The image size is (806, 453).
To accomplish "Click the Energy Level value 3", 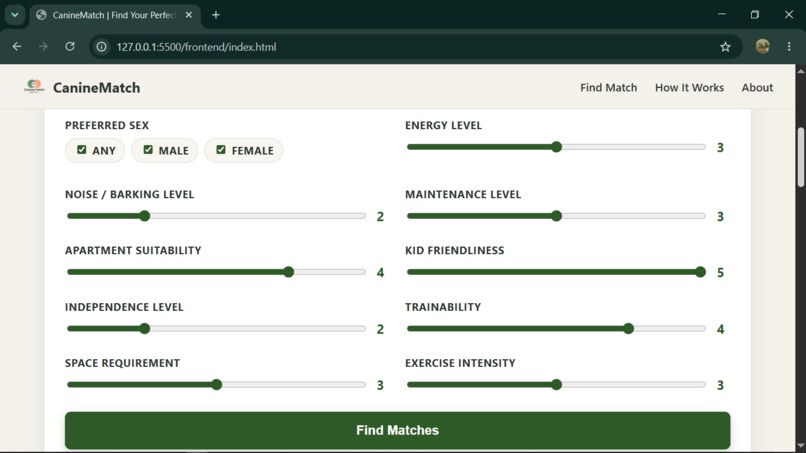I will pyautogui.click(x=720, y=148).
